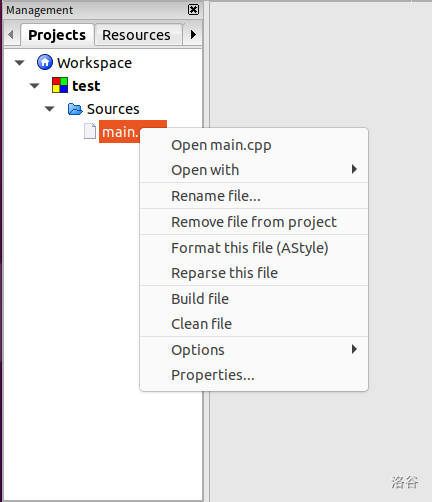Click the Sources blue folder icon
This screenshot has height=502, width=432.
point(75,109)
